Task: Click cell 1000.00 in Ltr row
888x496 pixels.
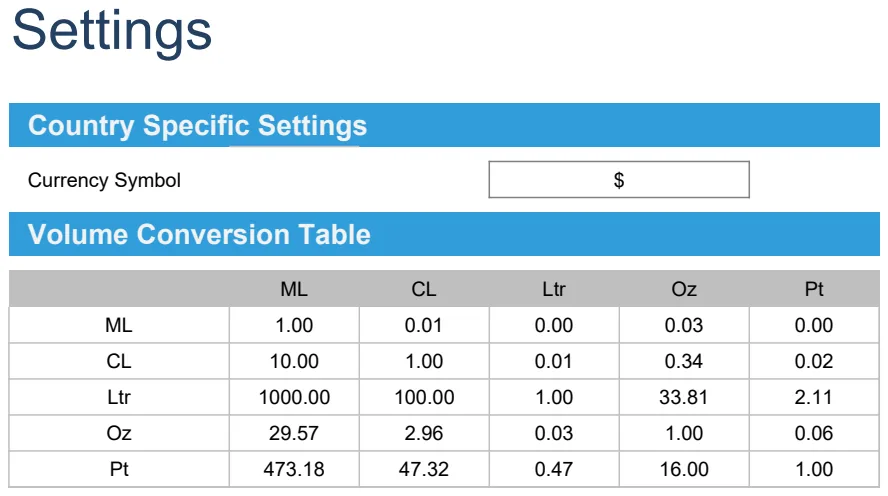Action: tap(294, 397)
